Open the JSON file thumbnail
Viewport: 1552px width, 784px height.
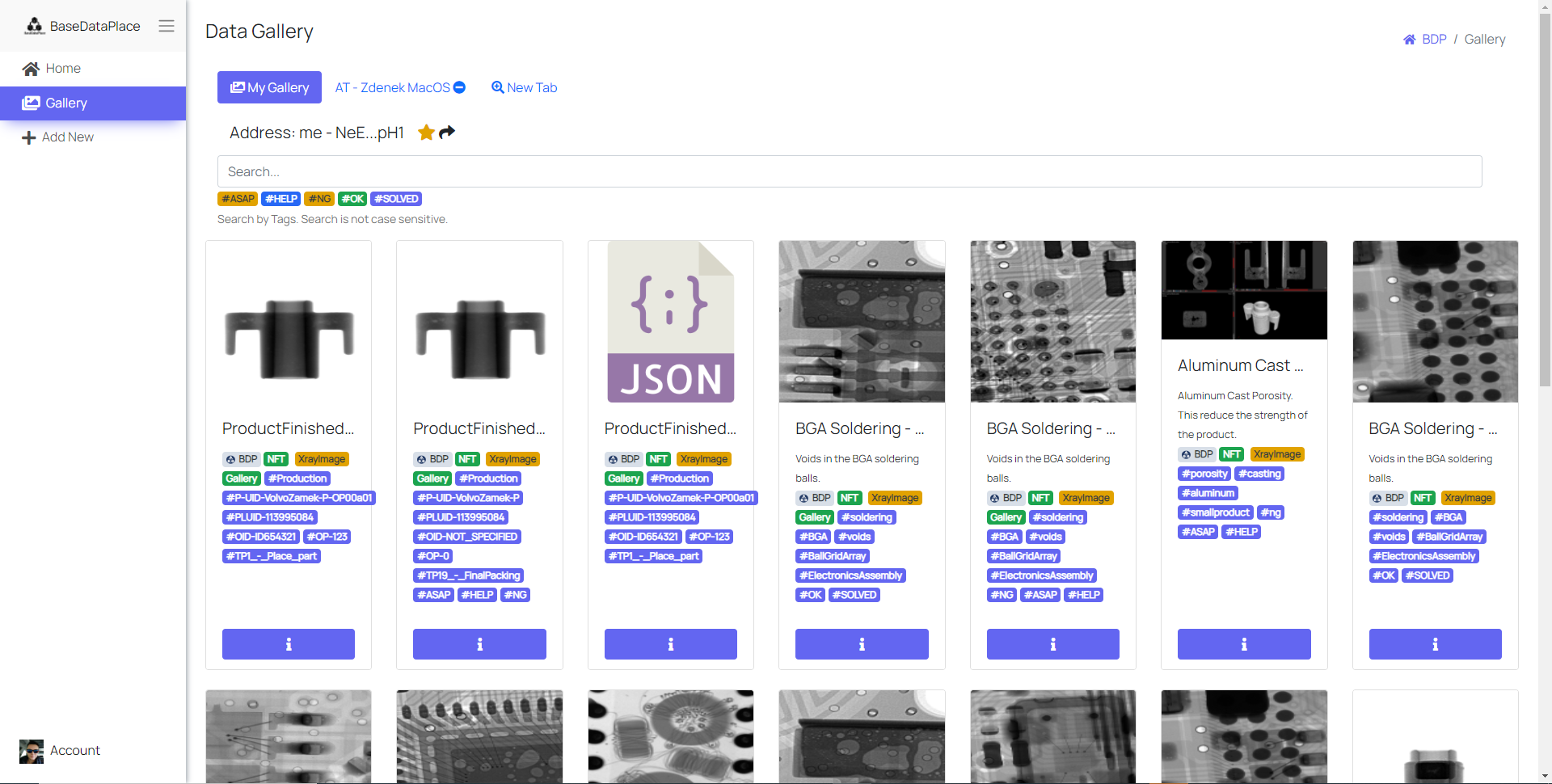[x=670, y=322]
